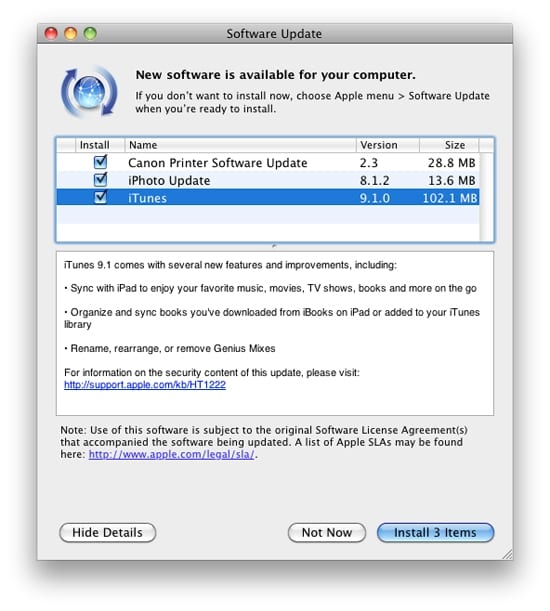Click the Software Update globe icon
The width and height of the screenshot is (550, 611).
click(x=89, y=92)
